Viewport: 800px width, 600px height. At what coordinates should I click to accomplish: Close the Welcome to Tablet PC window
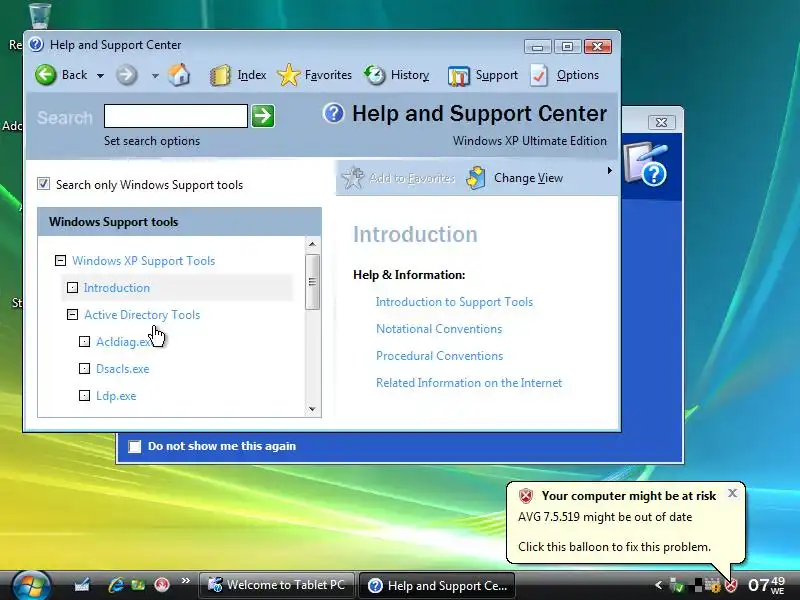pos(661,122)
